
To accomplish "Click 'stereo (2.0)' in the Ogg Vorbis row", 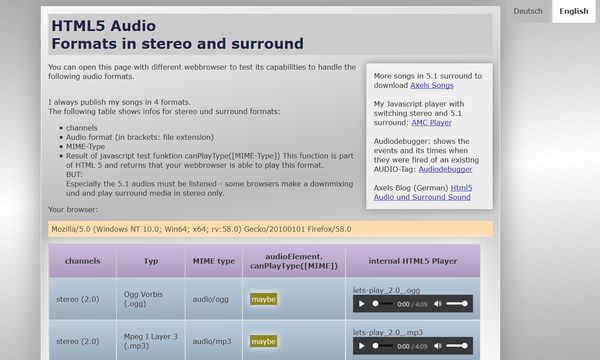I will (x=78, y=299).
